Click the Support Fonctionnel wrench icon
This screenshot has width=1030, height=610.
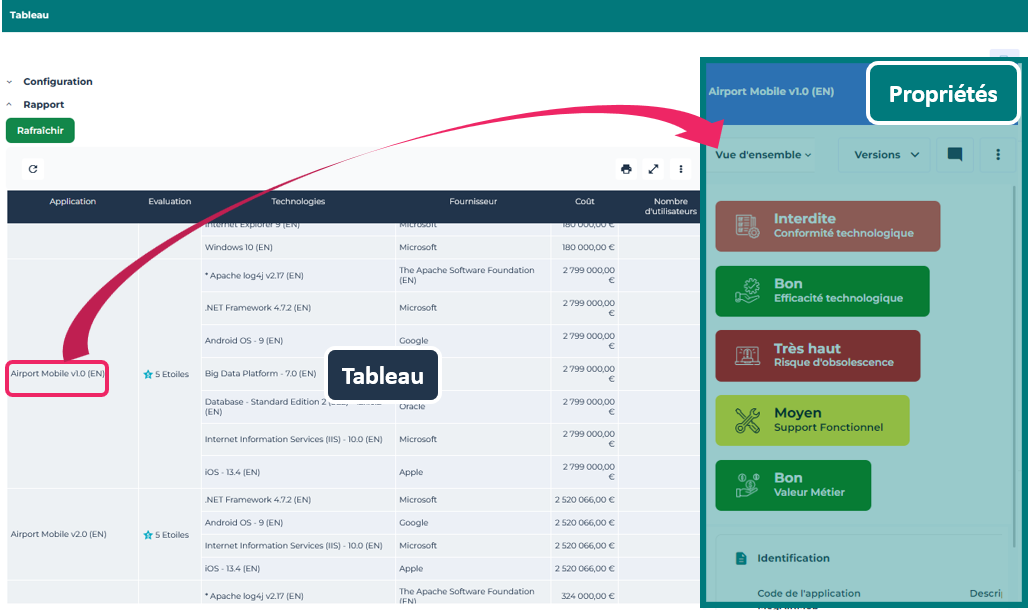(747, 420)
